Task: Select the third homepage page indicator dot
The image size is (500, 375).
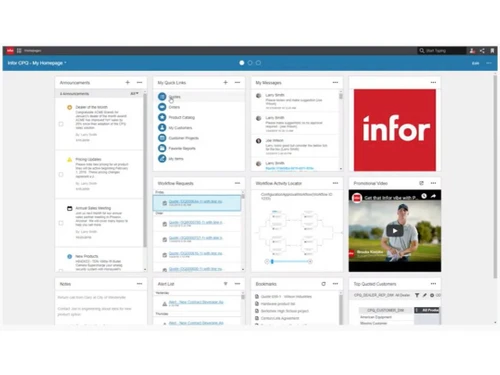Action: 258,63
